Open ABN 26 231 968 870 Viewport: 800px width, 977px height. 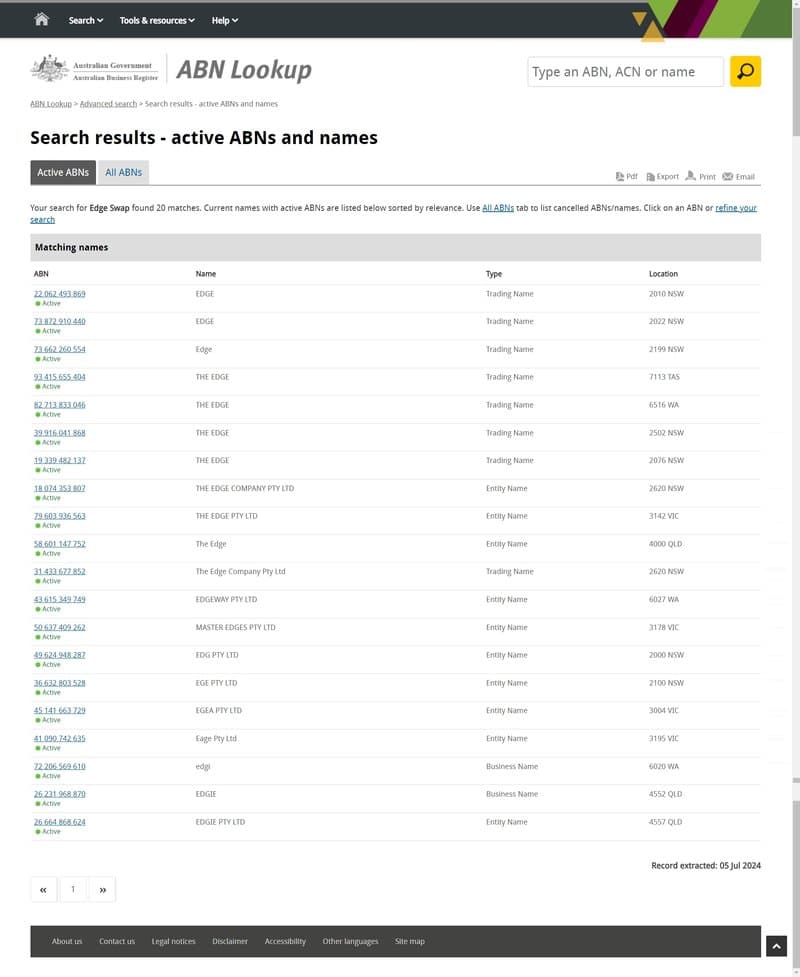click(x=60, y=794)
